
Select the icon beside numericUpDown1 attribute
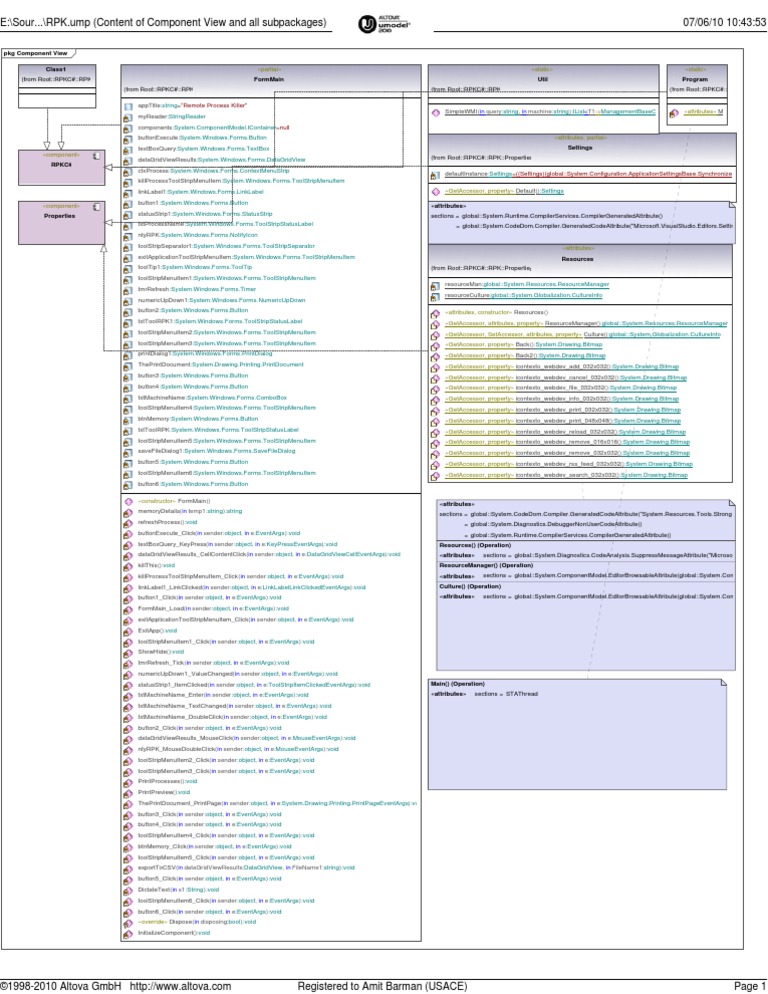pos(128,300)
